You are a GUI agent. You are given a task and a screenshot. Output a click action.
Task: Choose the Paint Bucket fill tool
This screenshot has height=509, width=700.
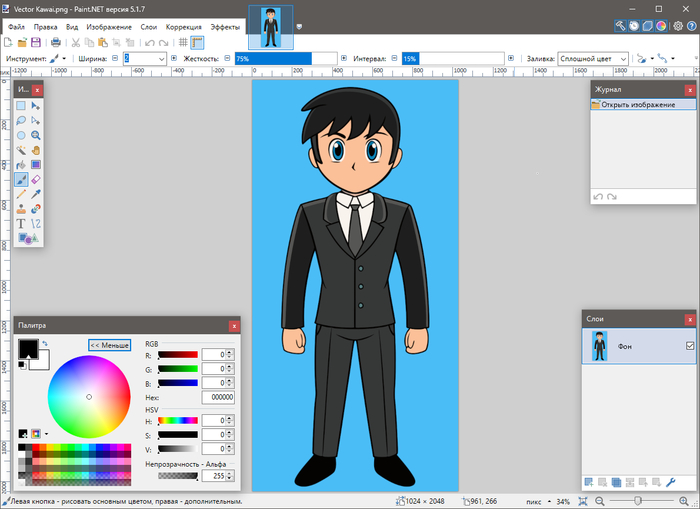[21, 165]
